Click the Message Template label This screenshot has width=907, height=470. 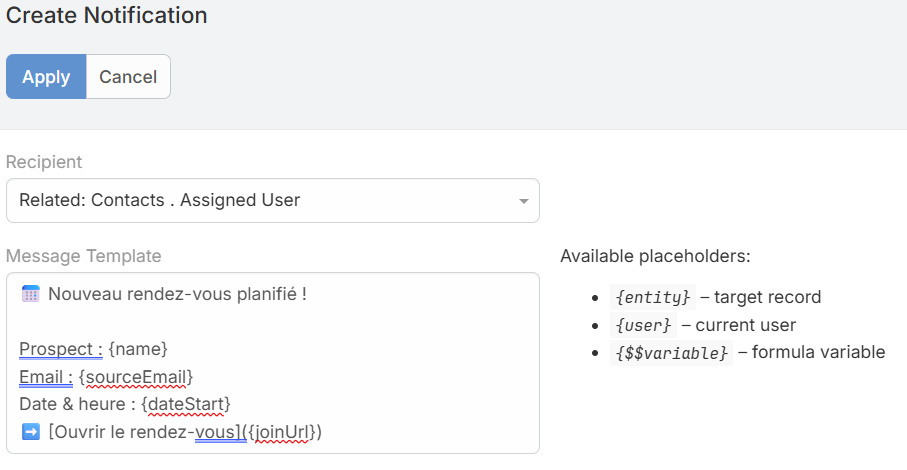(83, 256)
